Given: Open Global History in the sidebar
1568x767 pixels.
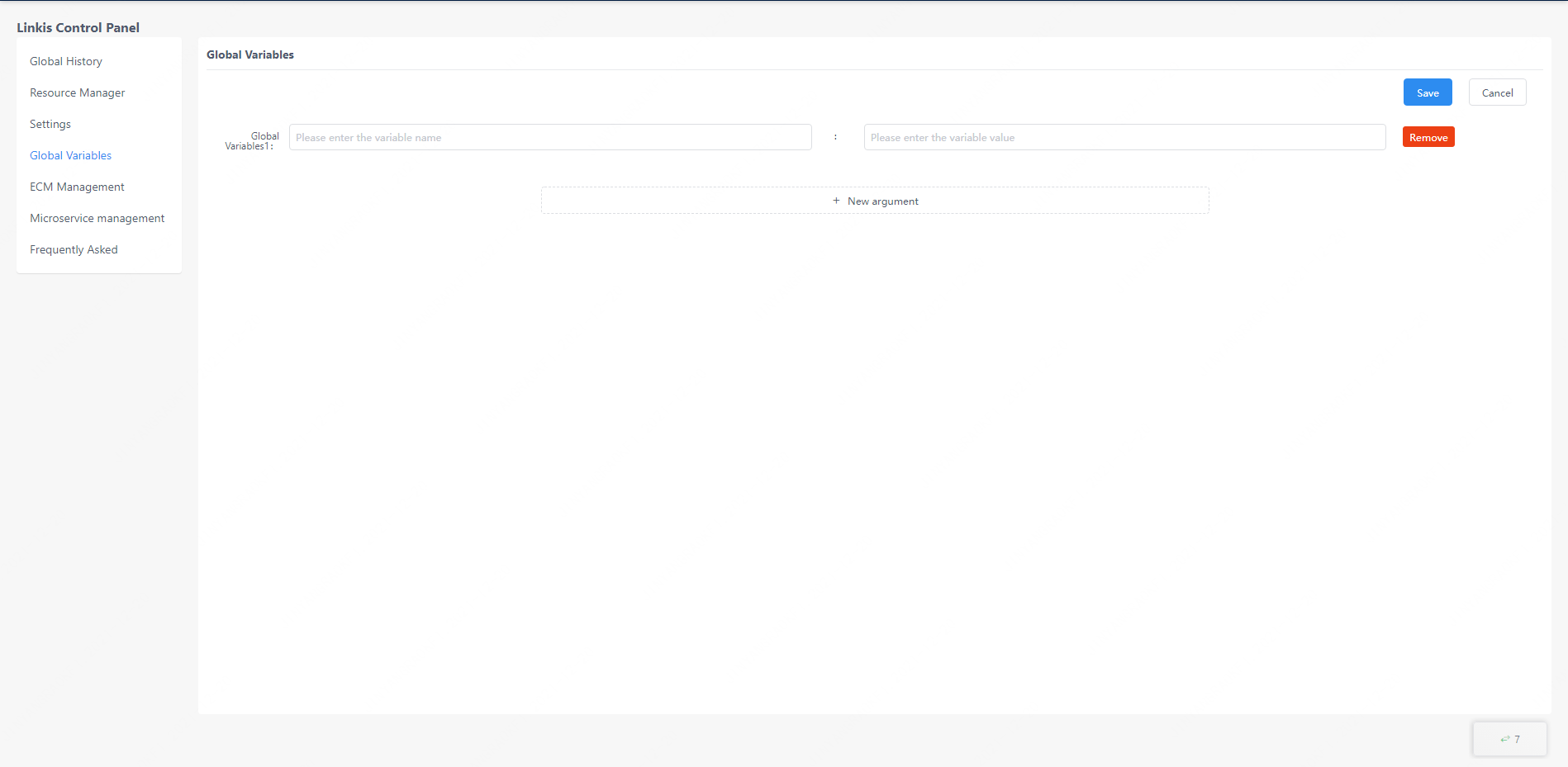Looking at the screenshot, I should (x=66, y=61).
